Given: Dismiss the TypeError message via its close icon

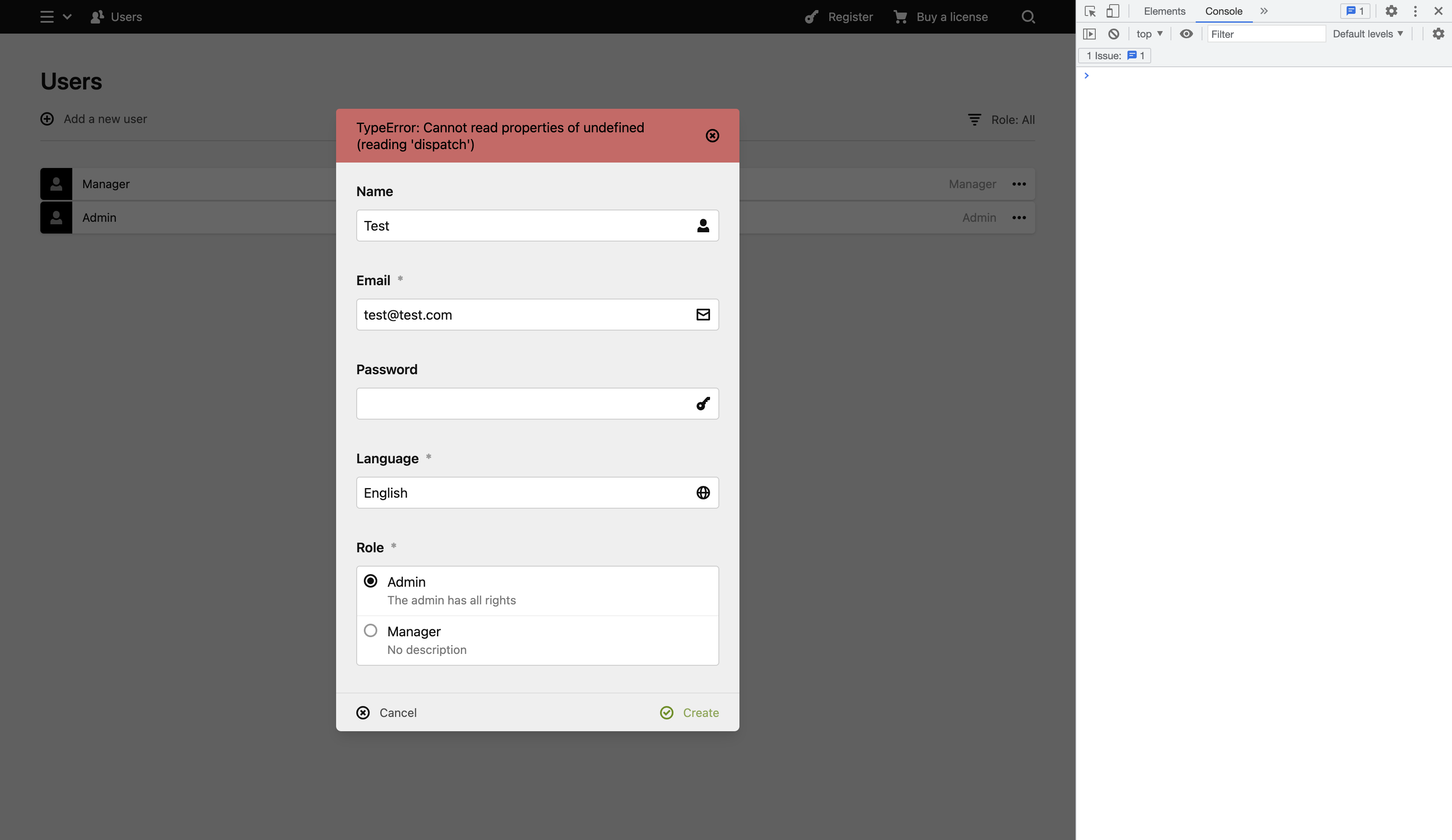Looking at the screenshot, I should (x=712, y=135).
